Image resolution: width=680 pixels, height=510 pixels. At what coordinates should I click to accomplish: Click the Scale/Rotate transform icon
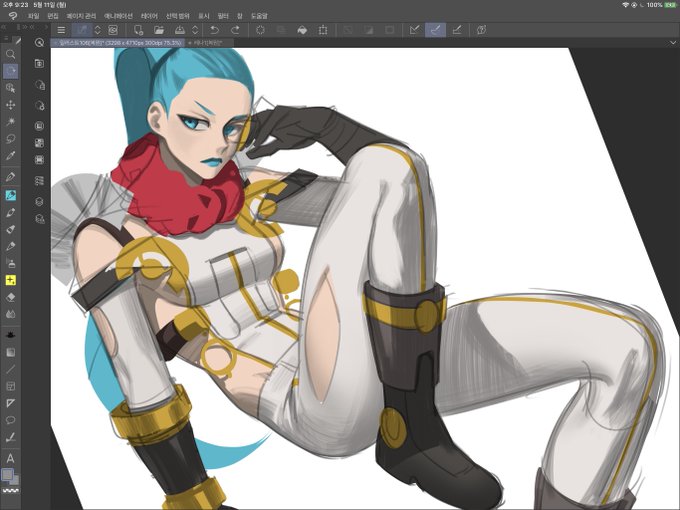(323, 30)
